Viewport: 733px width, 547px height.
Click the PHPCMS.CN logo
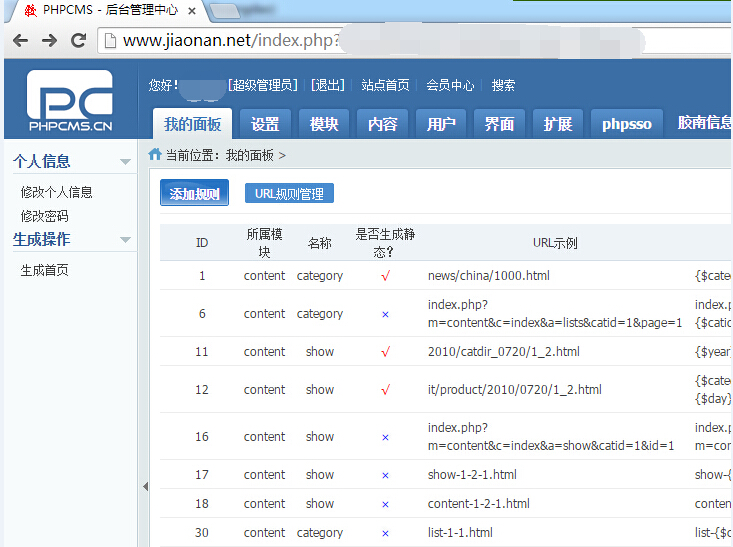[70, 101]
